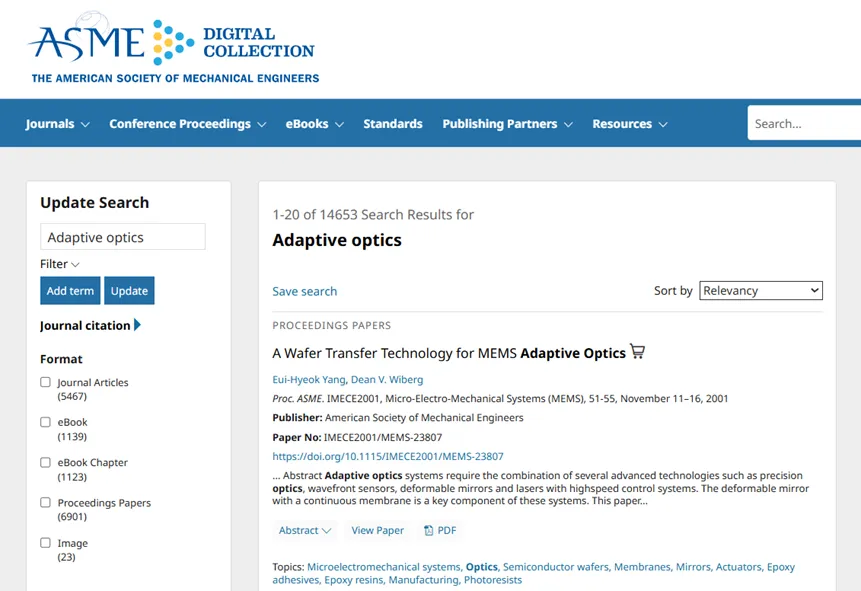The image size is (861, 591).
Task: Click the chevron next to Abstract
Action: point(327,531)
